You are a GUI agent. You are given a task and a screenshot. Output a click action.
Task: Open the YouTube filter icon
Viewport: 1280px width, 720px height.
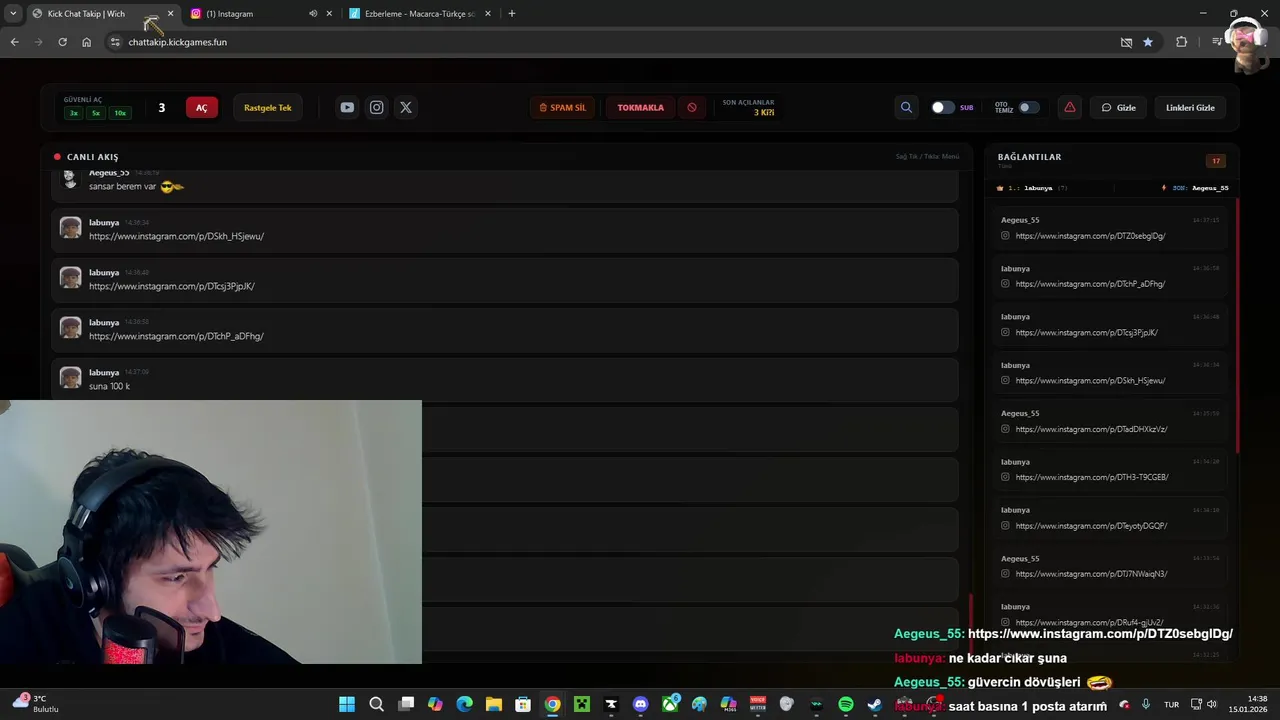(x=347, y=107)
